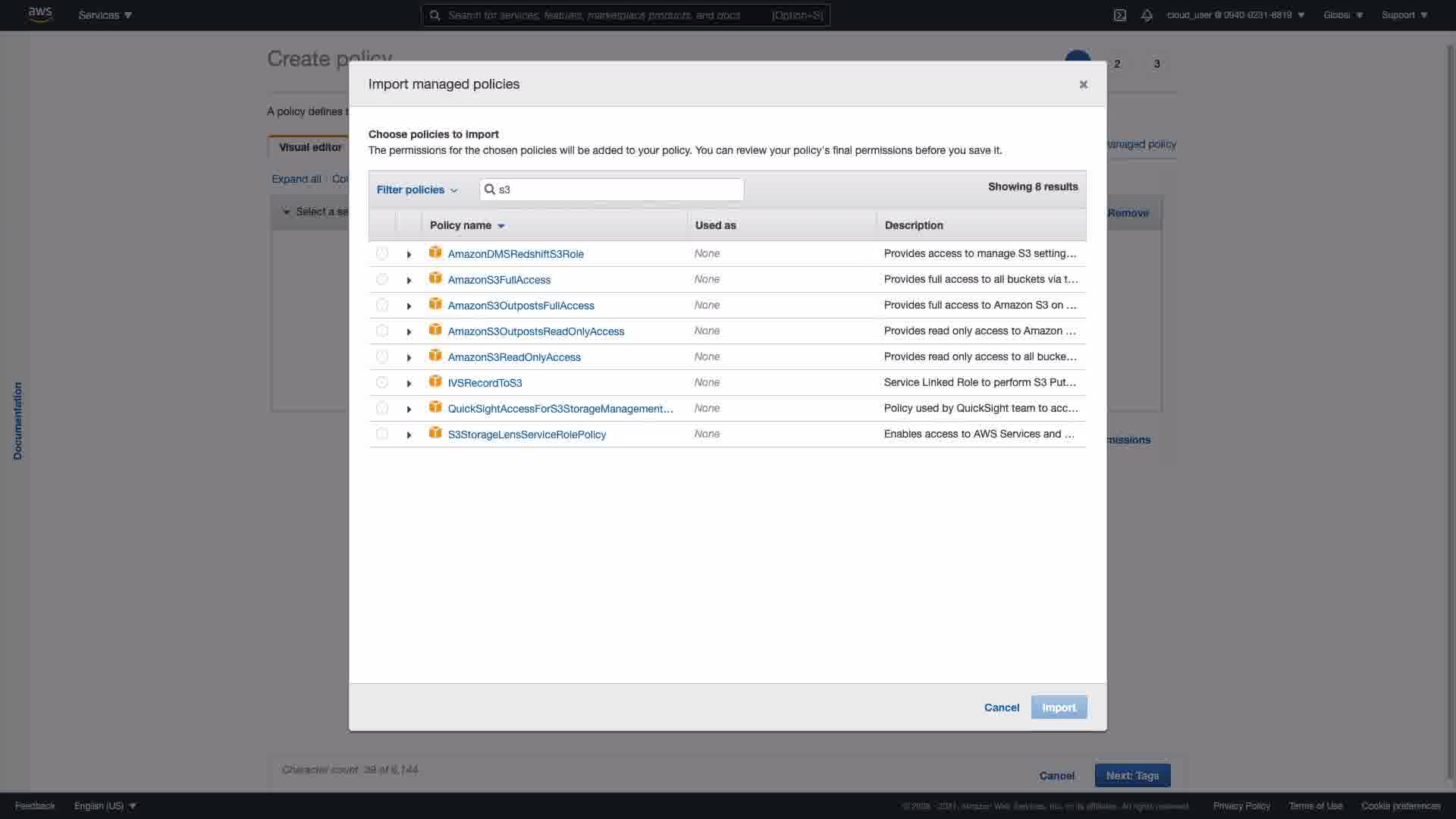The image size is (1456, 819).
Task: Select the AmazonS3ReadOnlyAccess radio button
Action: pos(382,356)
